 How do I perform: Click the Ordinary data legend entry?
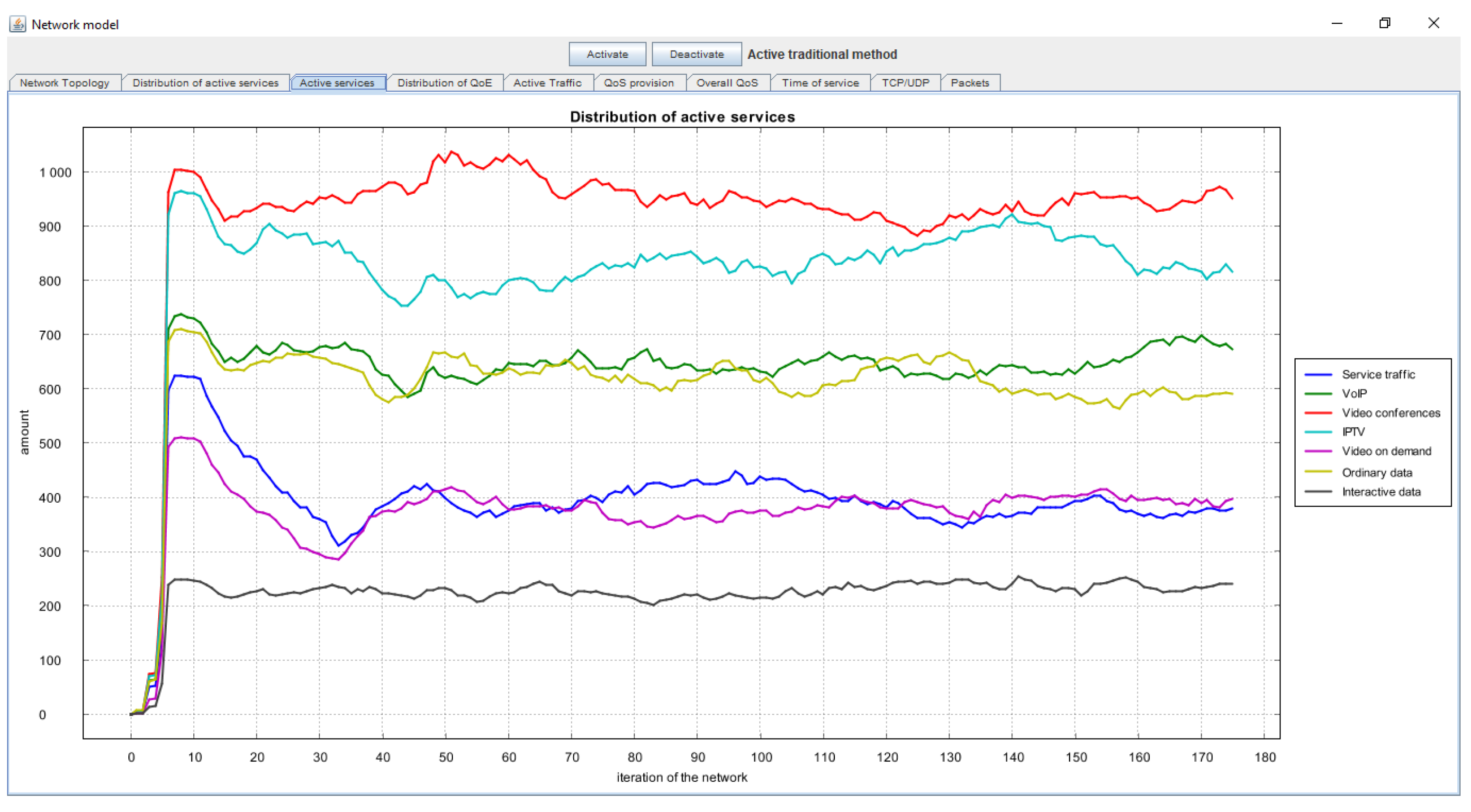1377,473
